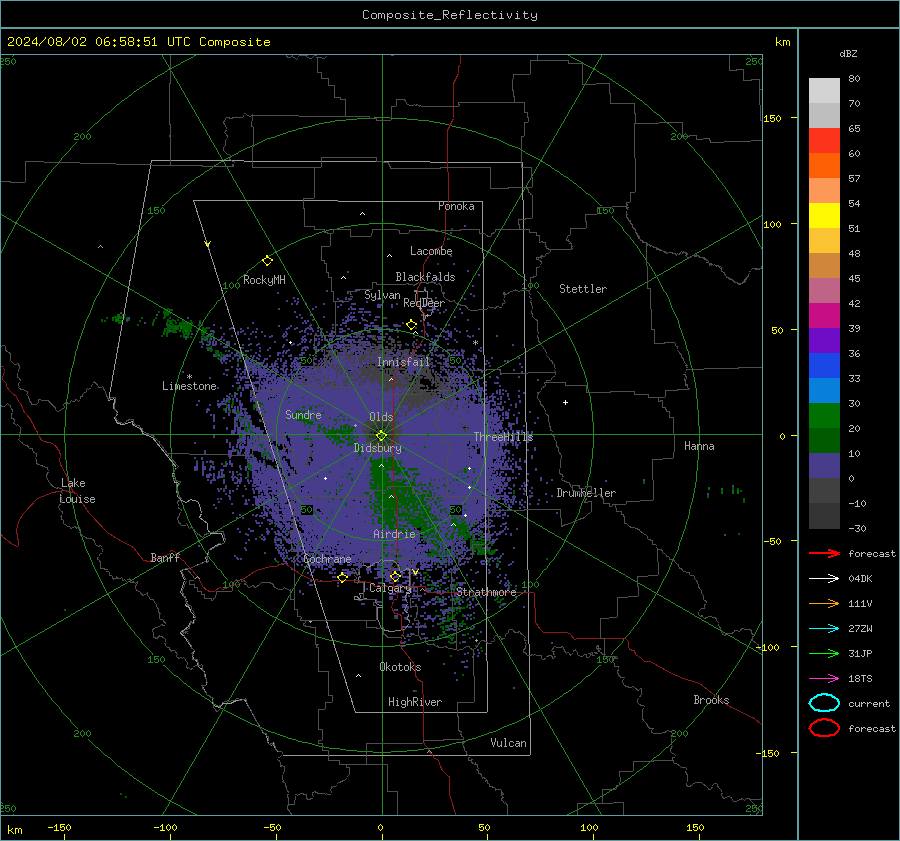Click the ThreeHills city label
Image resolution: width=900 pixels, height=841 pixels.
[503, 437]
